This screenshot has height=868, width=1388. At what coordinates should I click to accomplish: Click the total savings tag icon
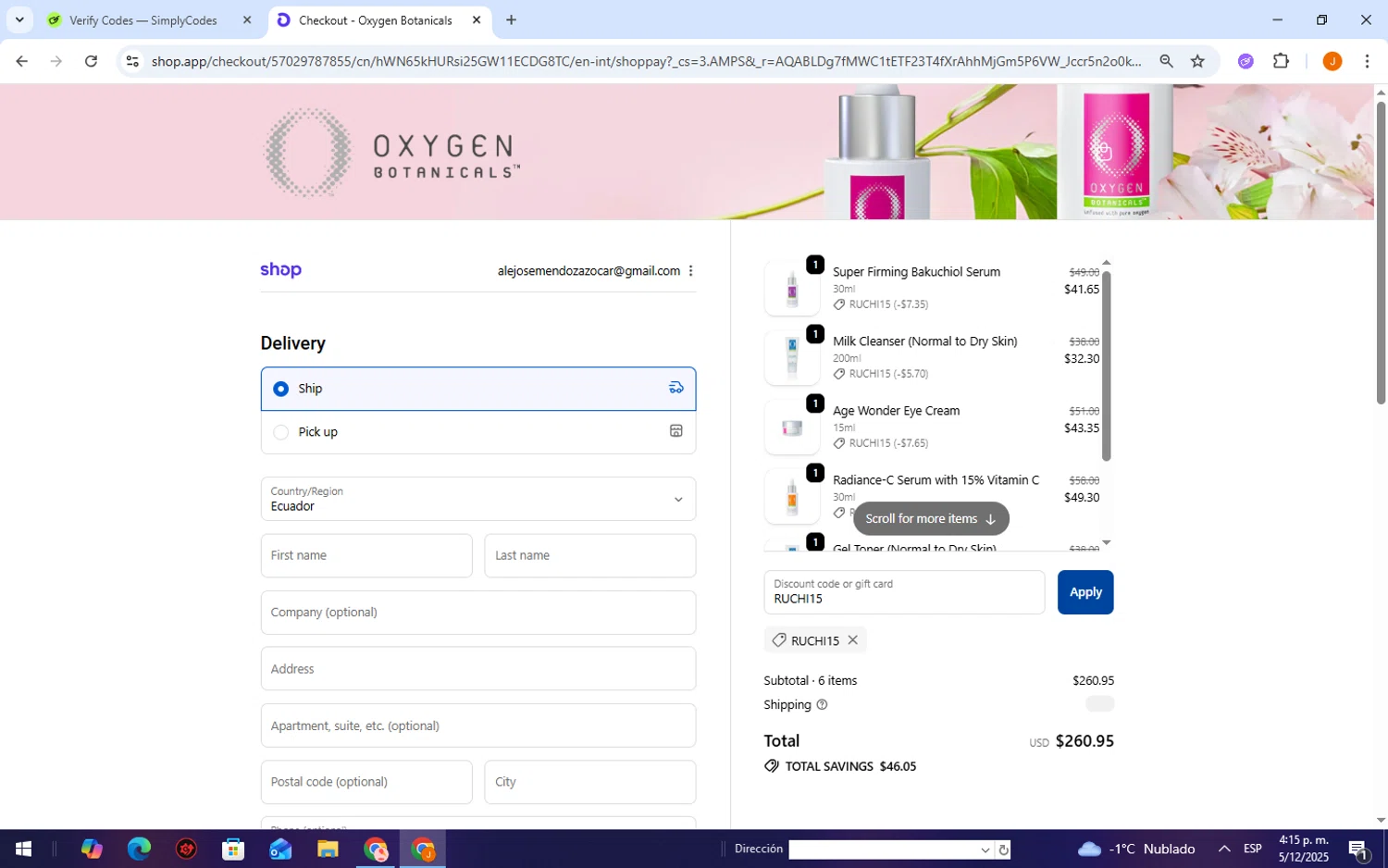pyautogui.click(x=772, y=766)
